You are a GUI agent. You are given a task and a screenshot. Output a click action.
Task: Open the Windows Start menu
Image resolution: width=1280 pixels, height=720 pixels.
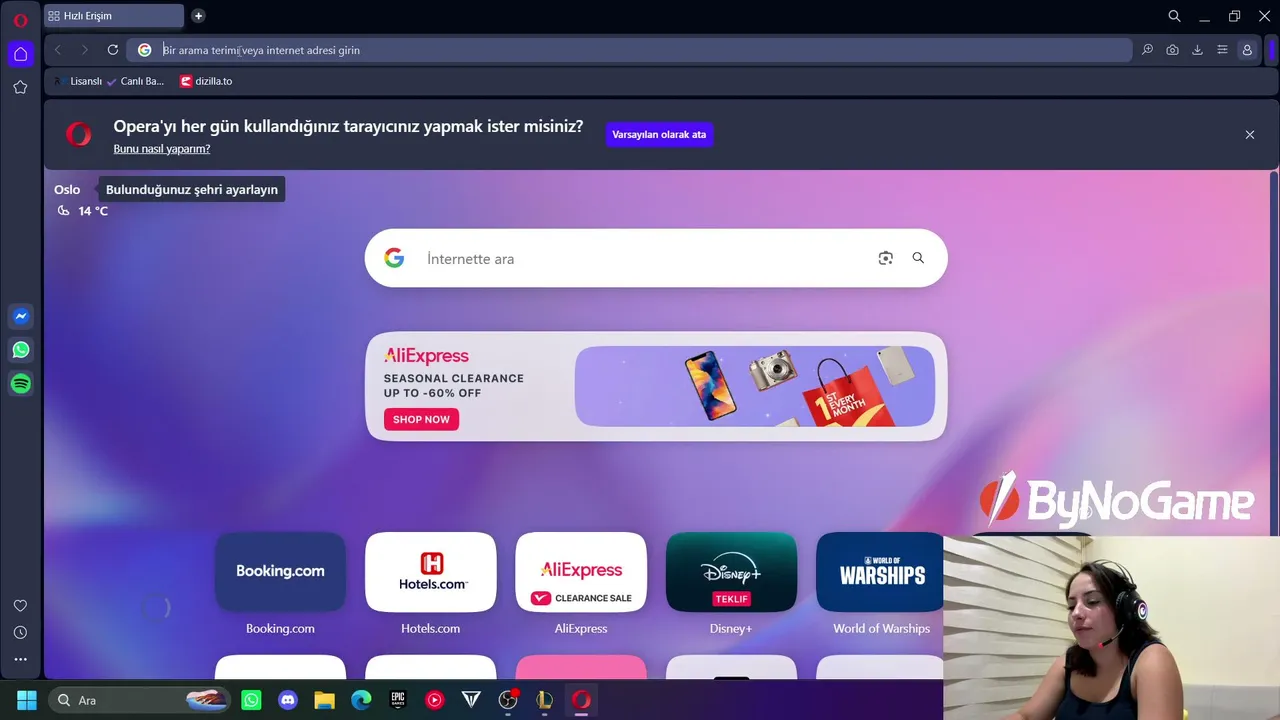click(x=27, y=700)
